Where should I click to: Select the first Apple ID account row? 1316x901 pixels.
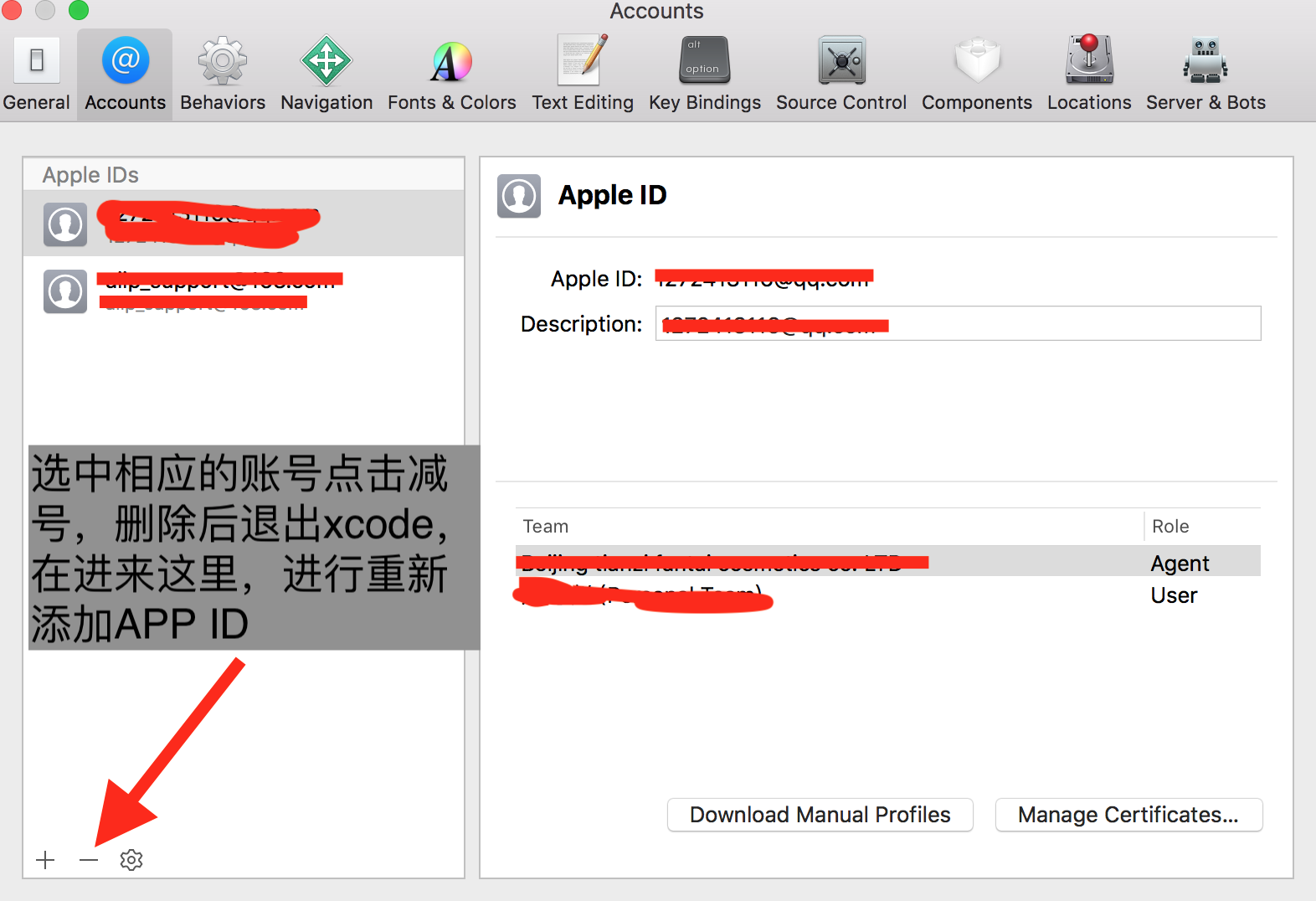coord(244,224)
